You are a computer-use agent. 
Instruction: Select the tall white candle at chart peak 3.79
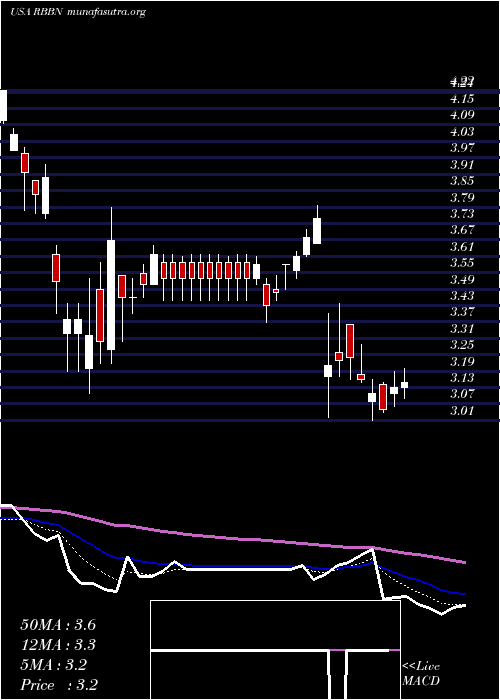pyautogui.click(x=111, y=286)
